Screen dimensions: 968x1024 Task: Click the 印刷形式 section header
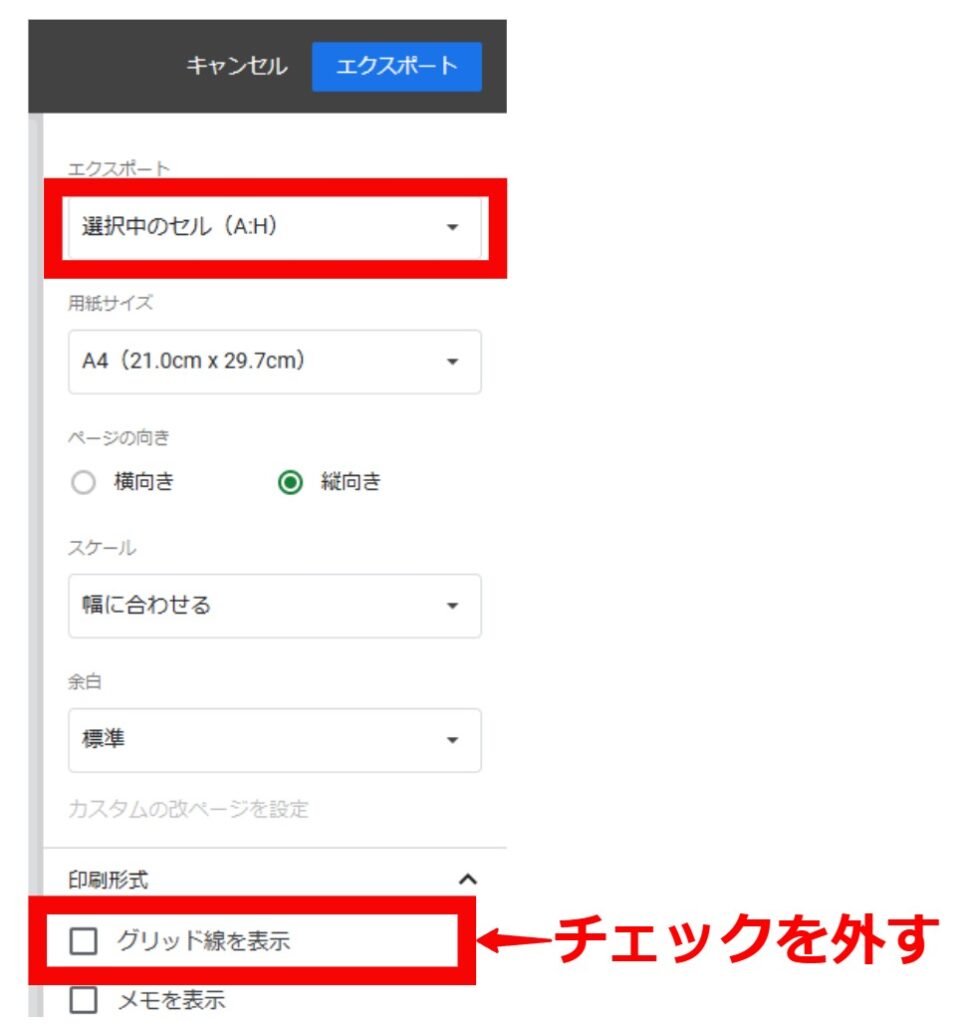(x=110, y=880)
